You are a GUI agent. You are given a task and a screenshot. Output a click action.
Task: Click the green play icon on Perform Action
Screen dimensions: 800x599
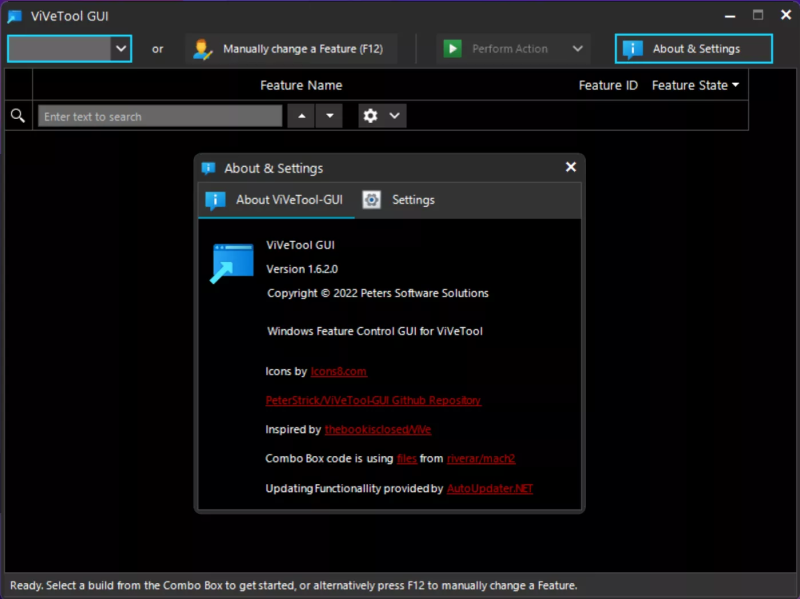(x=453, y=48)
